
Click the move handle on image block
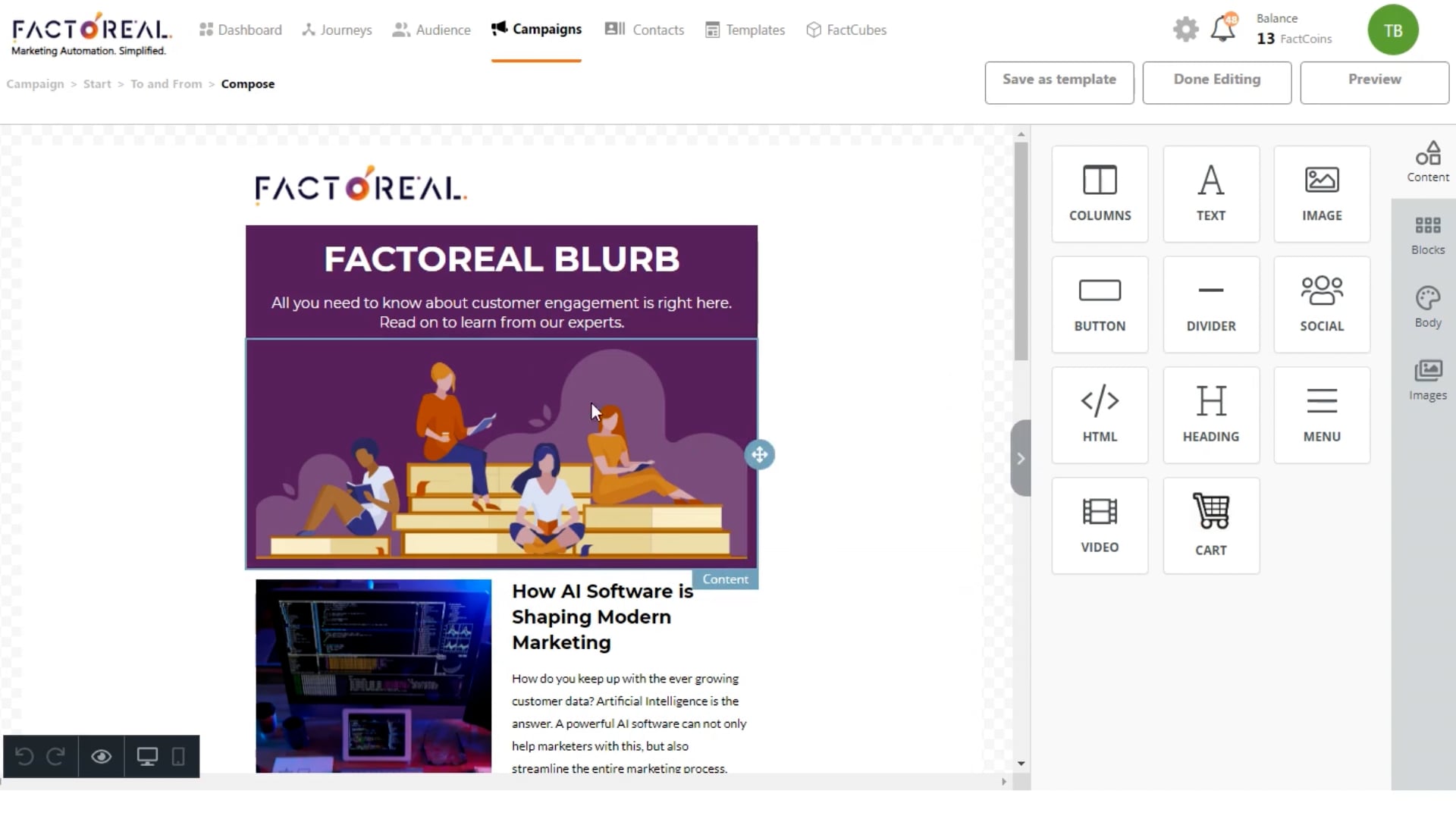click(759, 455)
